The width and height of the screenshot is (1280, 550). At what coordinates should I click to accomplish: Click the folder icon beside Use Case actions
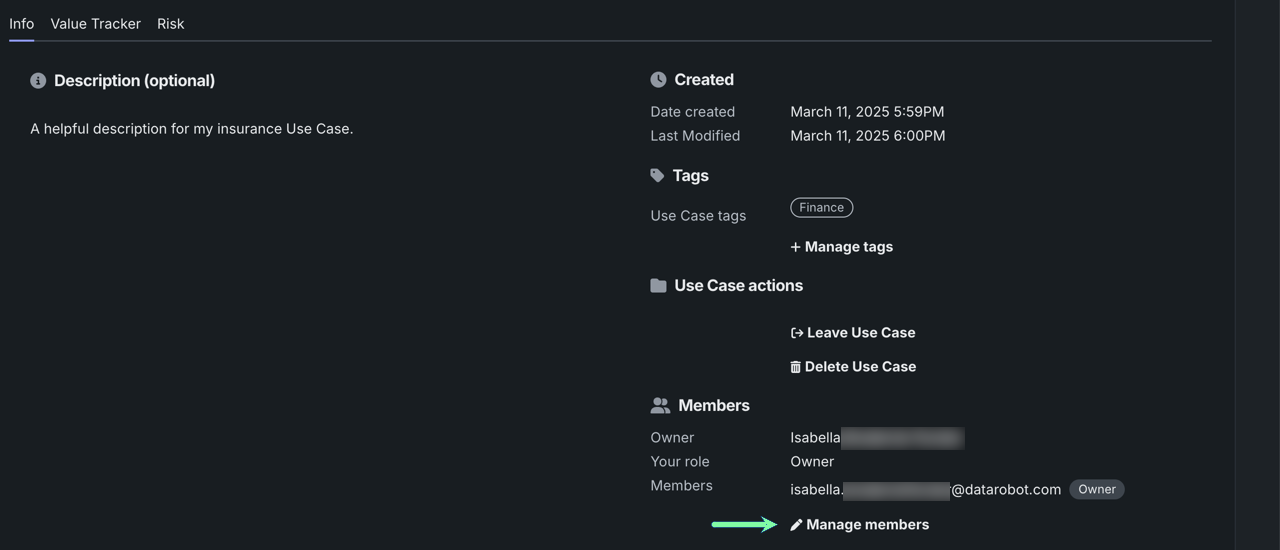[658, 286]
